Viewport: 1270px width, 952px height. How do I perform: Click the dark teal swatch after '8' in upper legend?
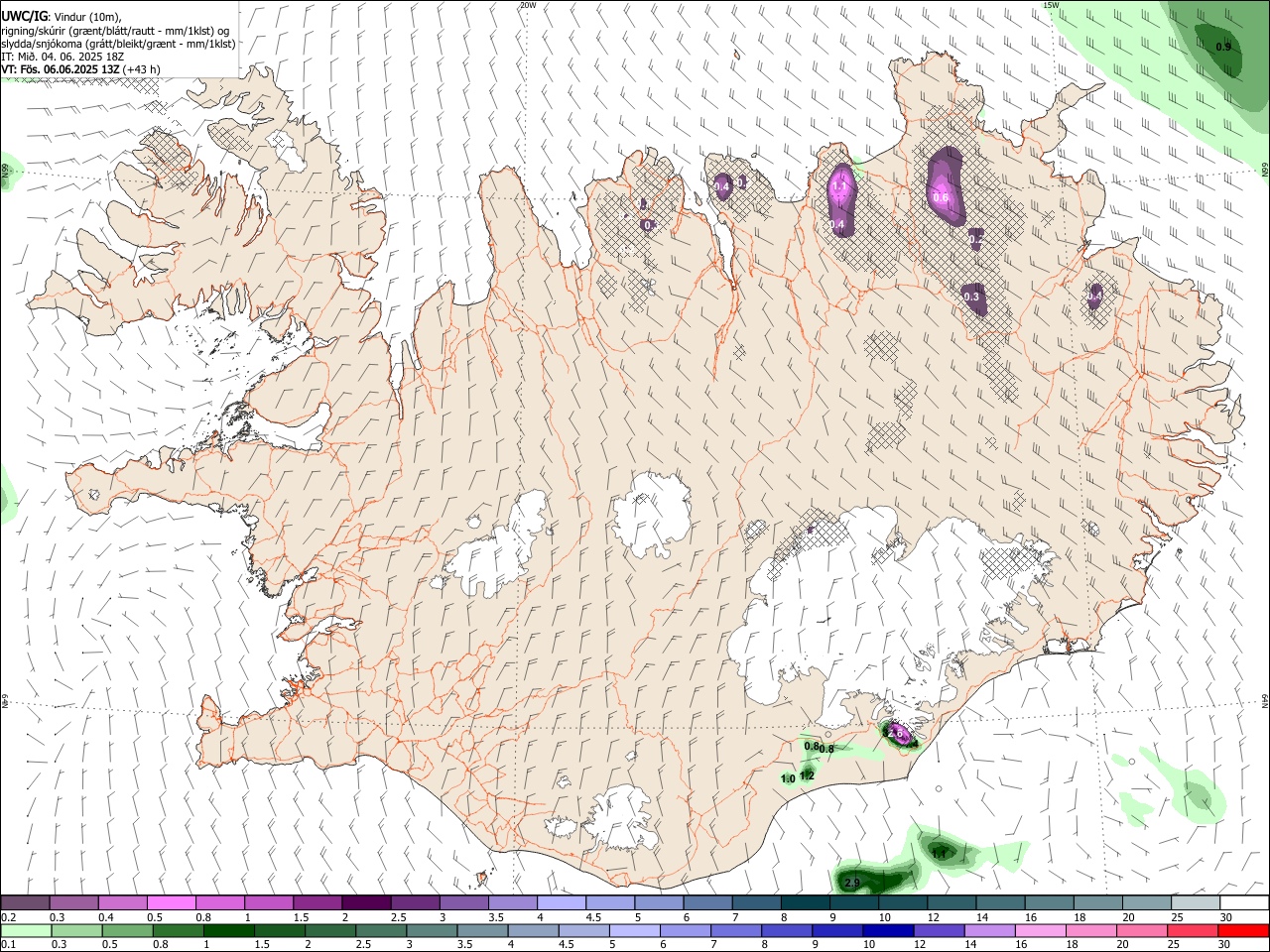(804, 903)
